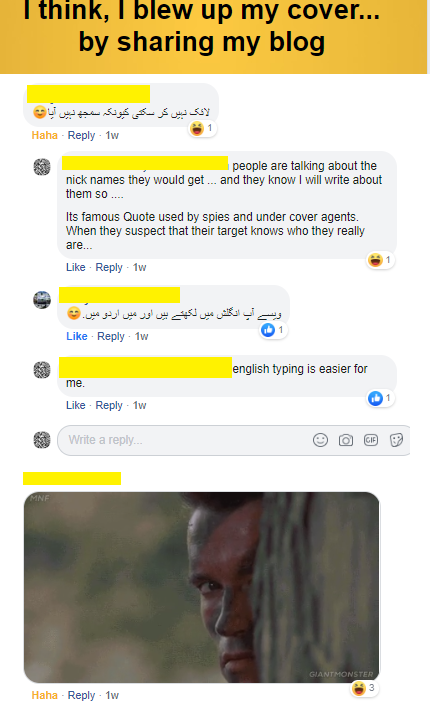430x706 pixels.
Task: Open sticker picker in reply box
Action: click(396, 440)
